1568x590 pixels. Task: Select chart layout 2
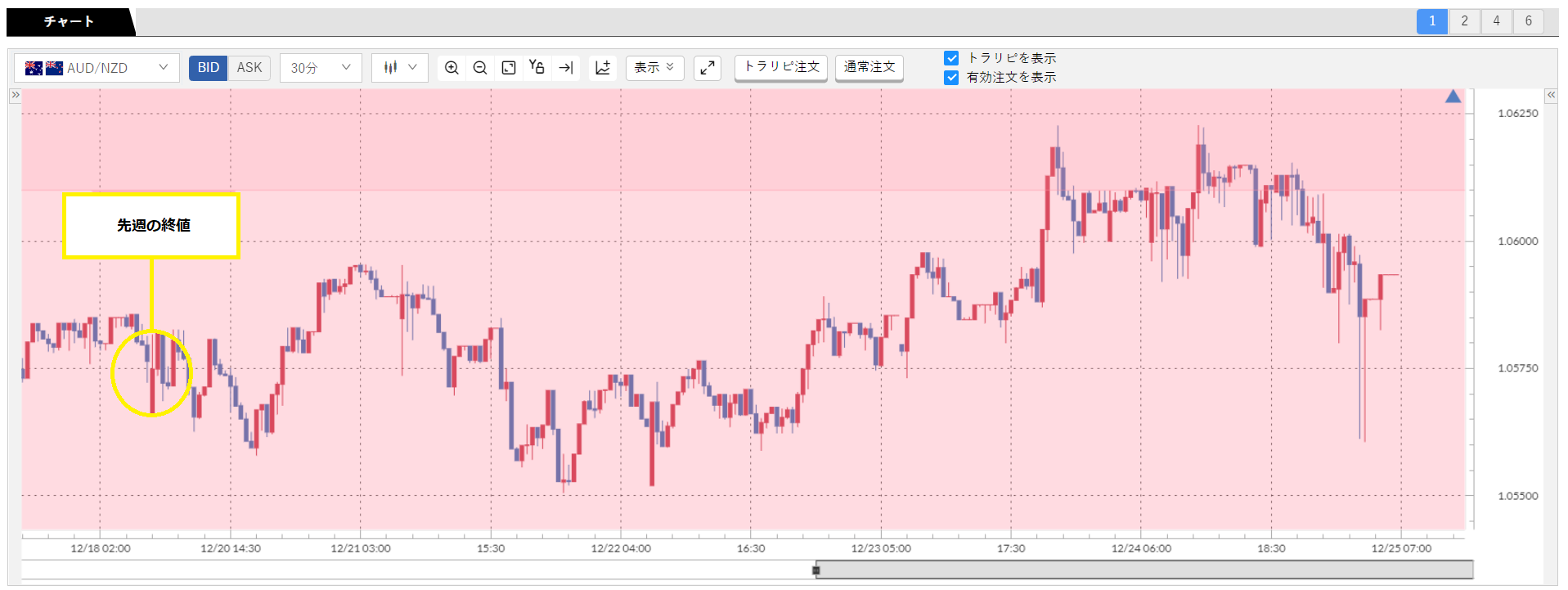(1464, 21)
